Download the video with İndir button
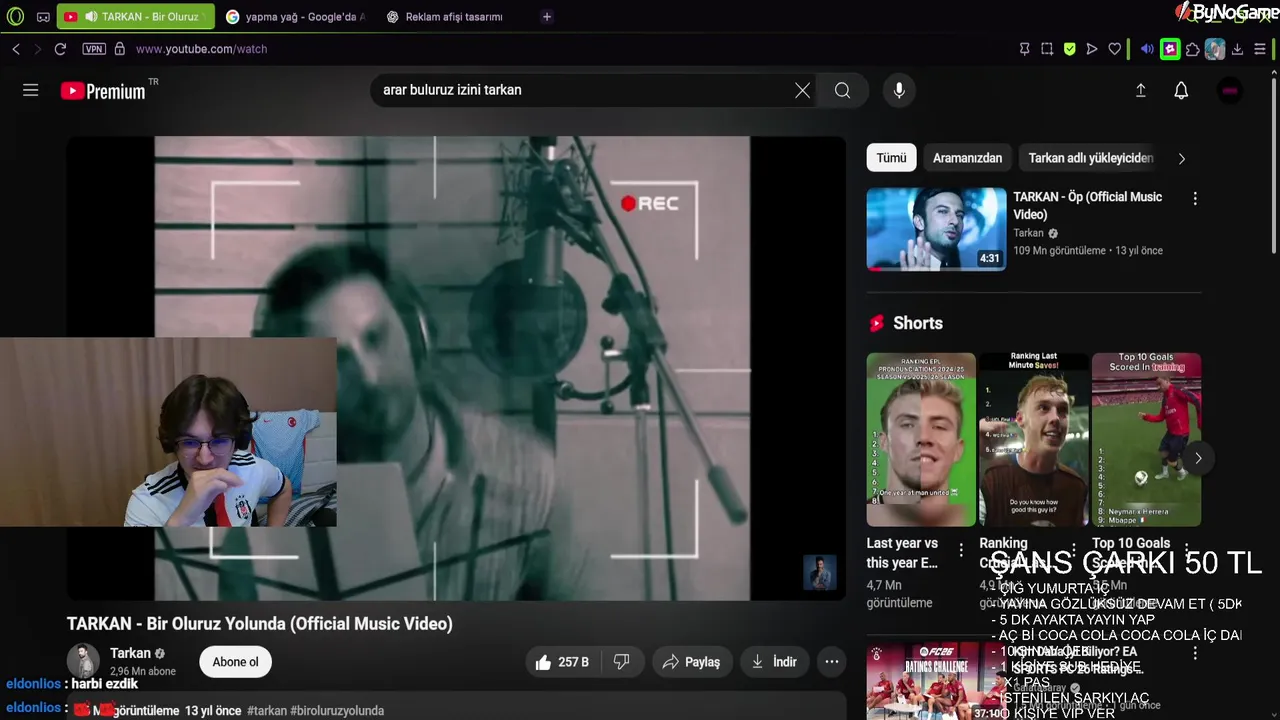 click(774, 662)
